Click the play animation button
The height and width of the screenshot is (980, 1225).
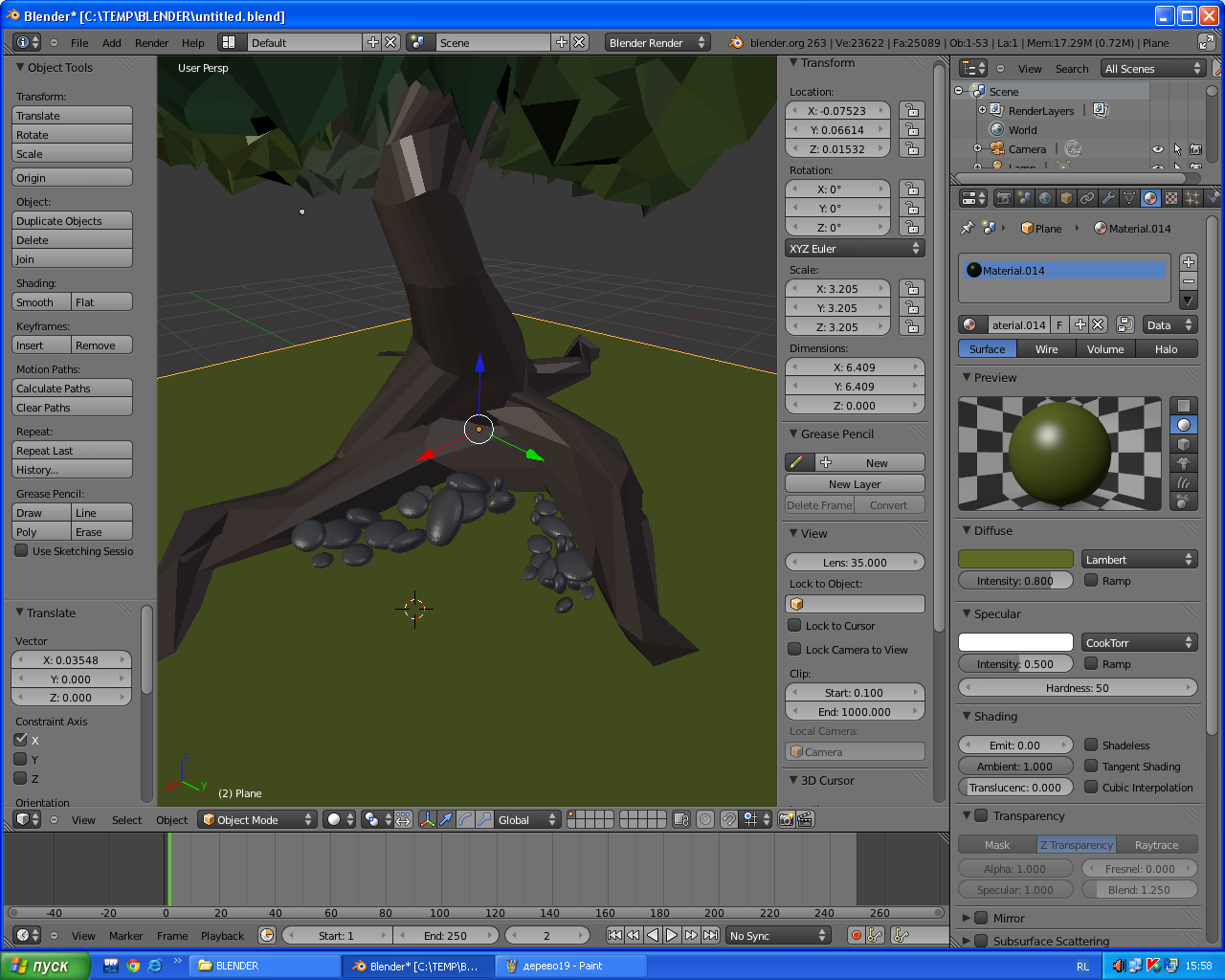click(672, 935)
